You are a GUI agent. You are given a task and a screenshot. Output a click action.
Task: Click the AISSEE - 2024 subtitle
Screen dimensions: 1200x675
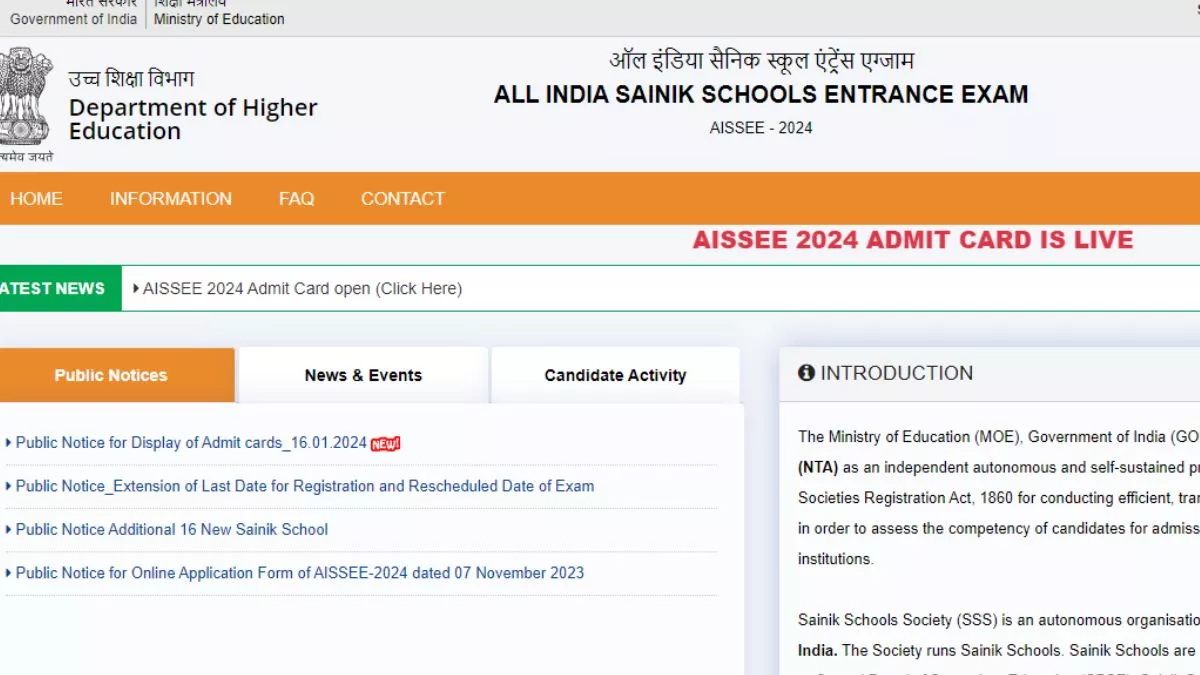click(x=761, y=128)
